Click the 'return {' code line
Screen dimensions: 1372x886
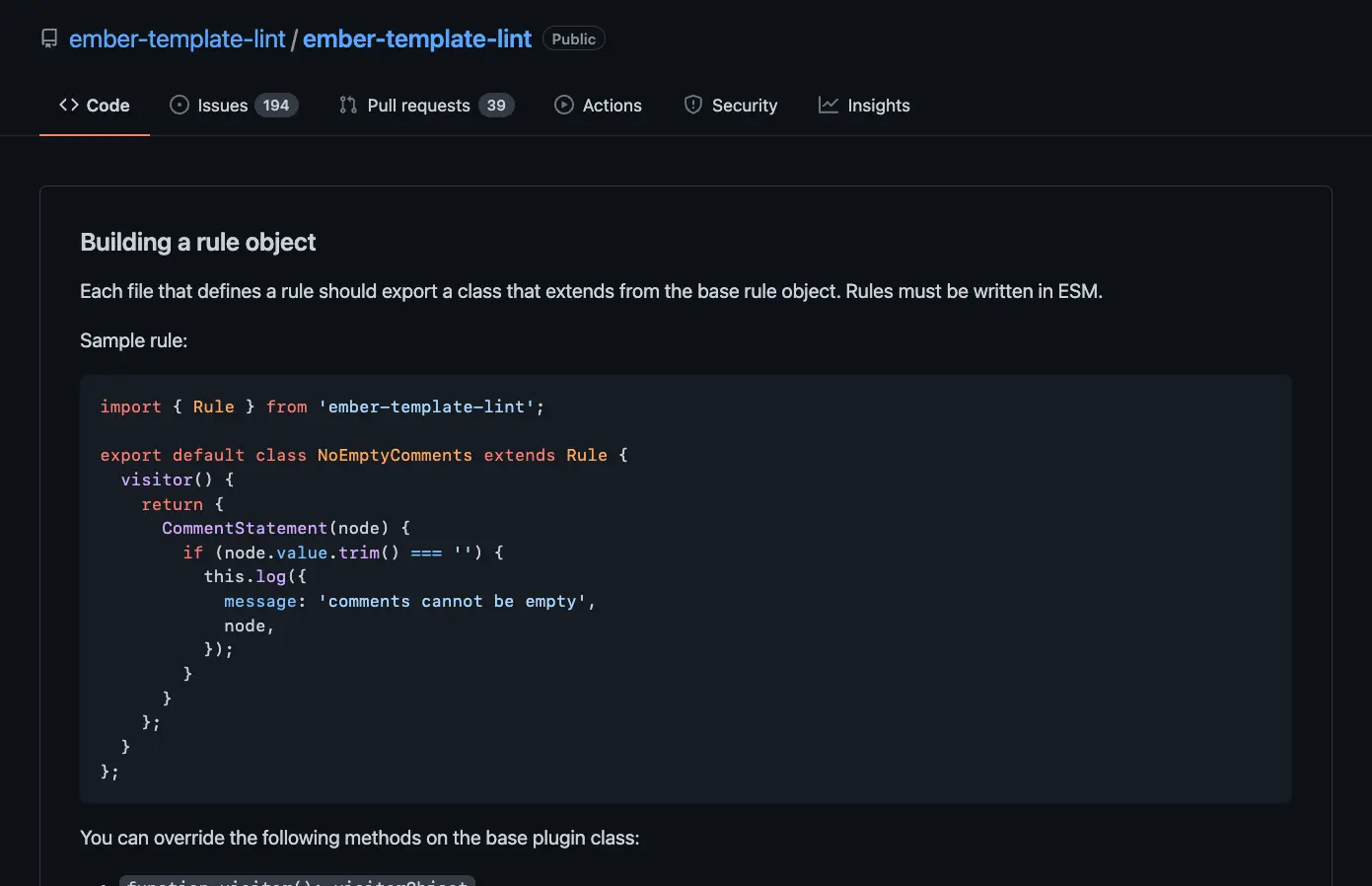coord(182,504)
